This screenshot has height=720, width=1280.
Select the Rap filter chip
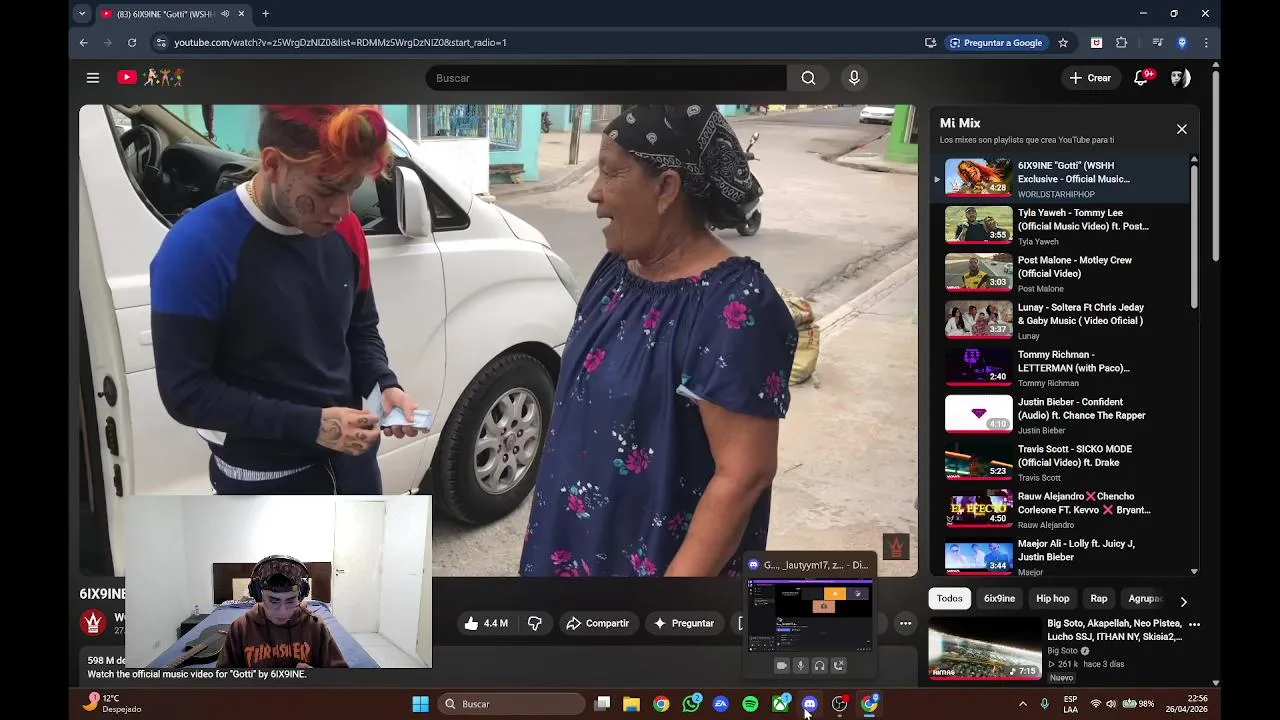coord(1098,598)
